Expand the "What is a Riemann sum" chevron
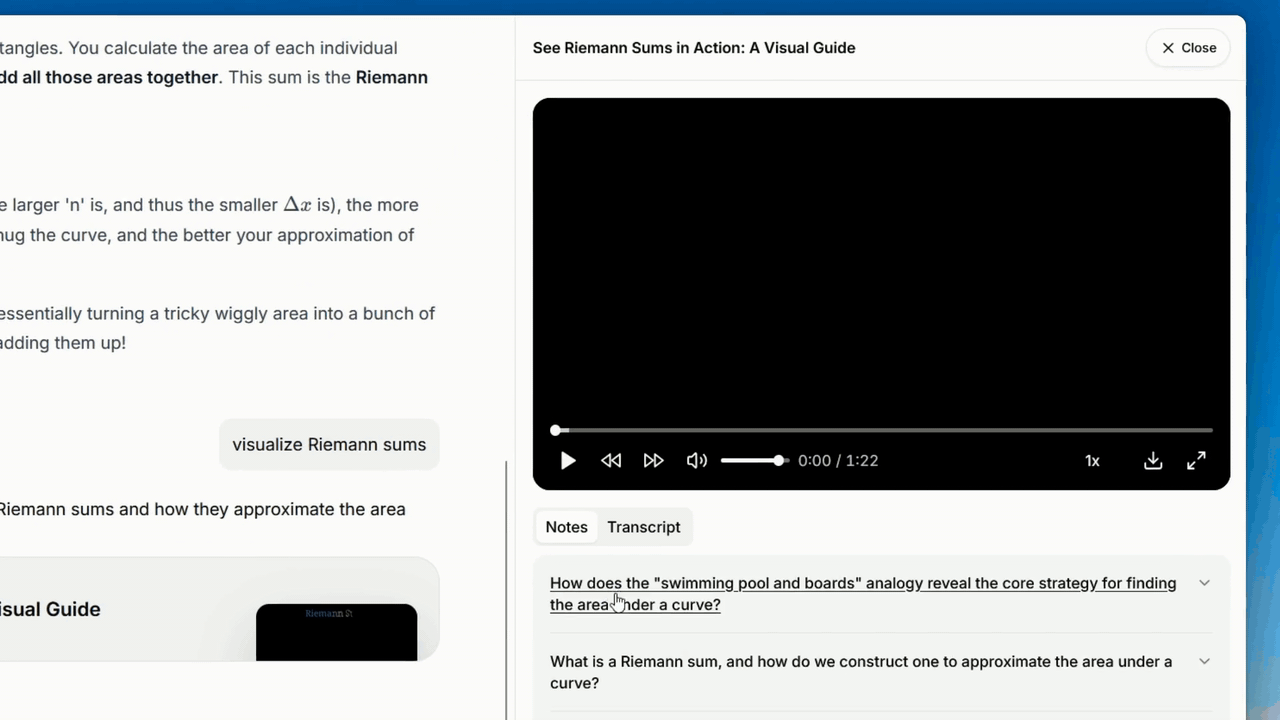This screenshot has width=1280, height=720. pyautogui.click(x=1204, y=661)
